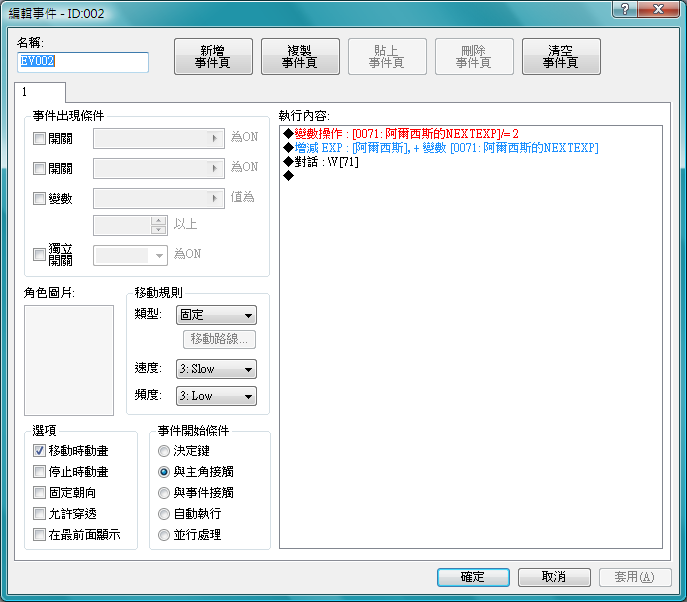Open the 頻度 dropdown showing 3: Low

(x=216, y=396)
